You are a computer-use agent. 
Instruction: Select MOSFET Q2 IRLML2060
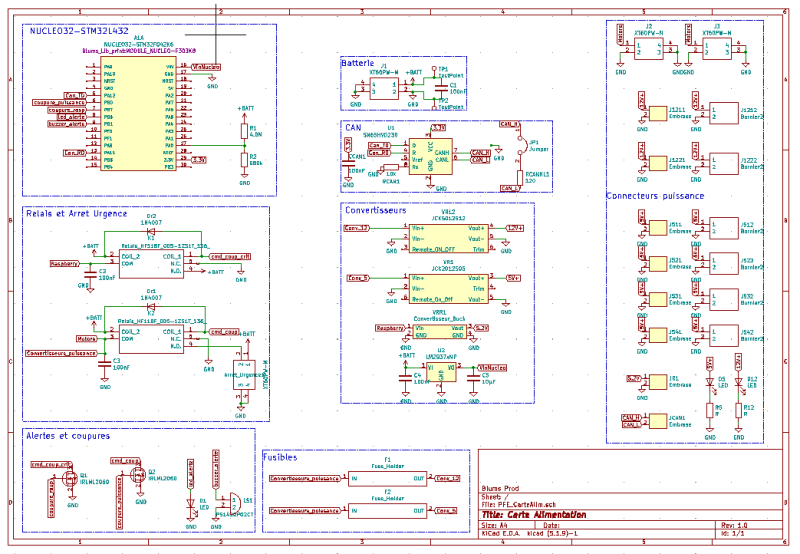(137, 475)
